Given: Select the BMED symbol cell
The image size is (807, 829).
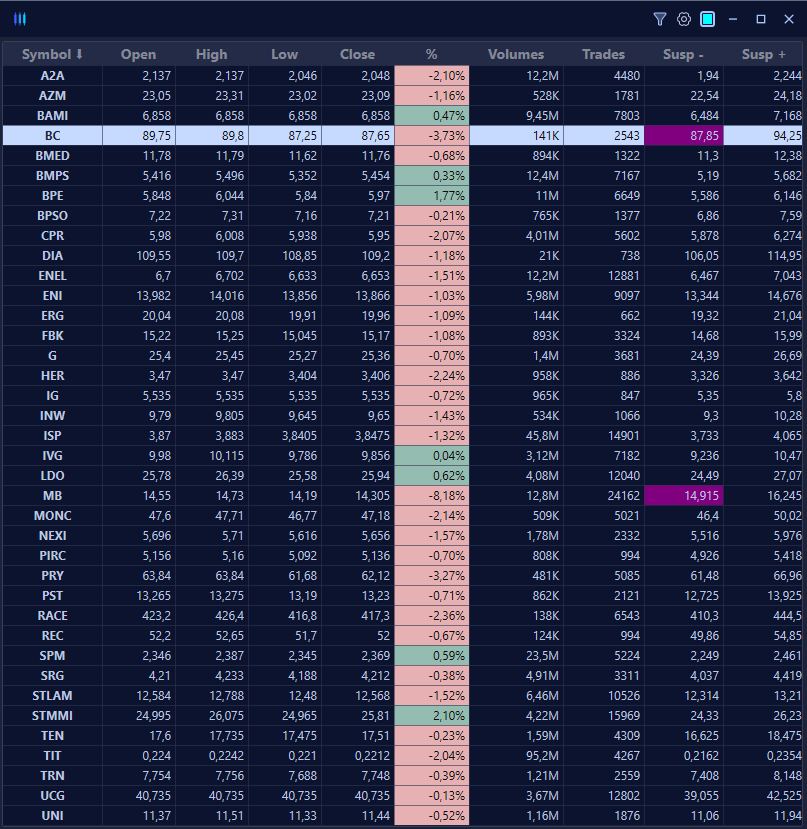Looking at the screenshot, I should (52, 156).
